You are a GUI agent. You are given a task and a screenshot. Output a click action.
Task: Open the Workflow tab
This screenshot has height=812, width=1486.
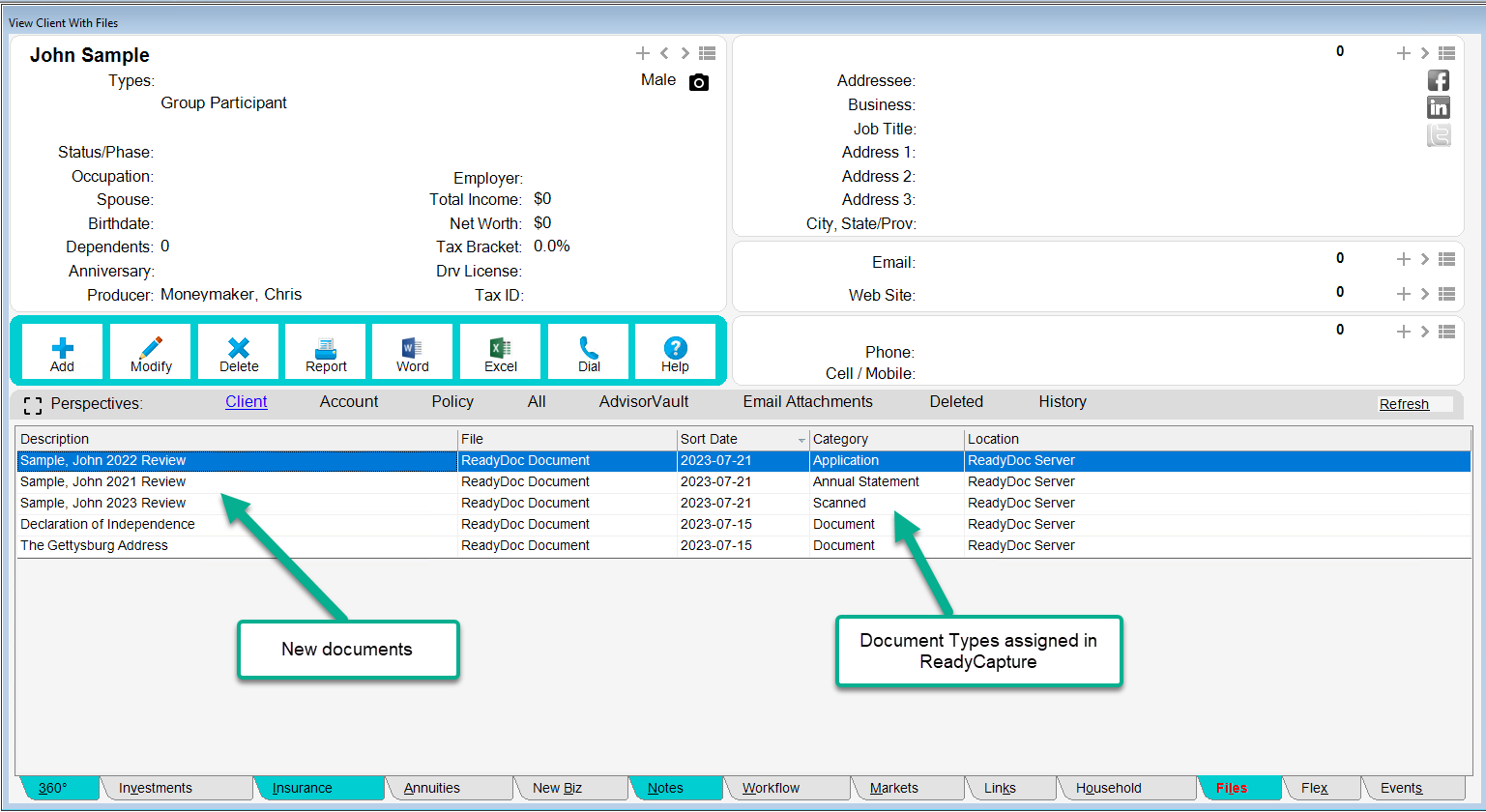point(771,788)
